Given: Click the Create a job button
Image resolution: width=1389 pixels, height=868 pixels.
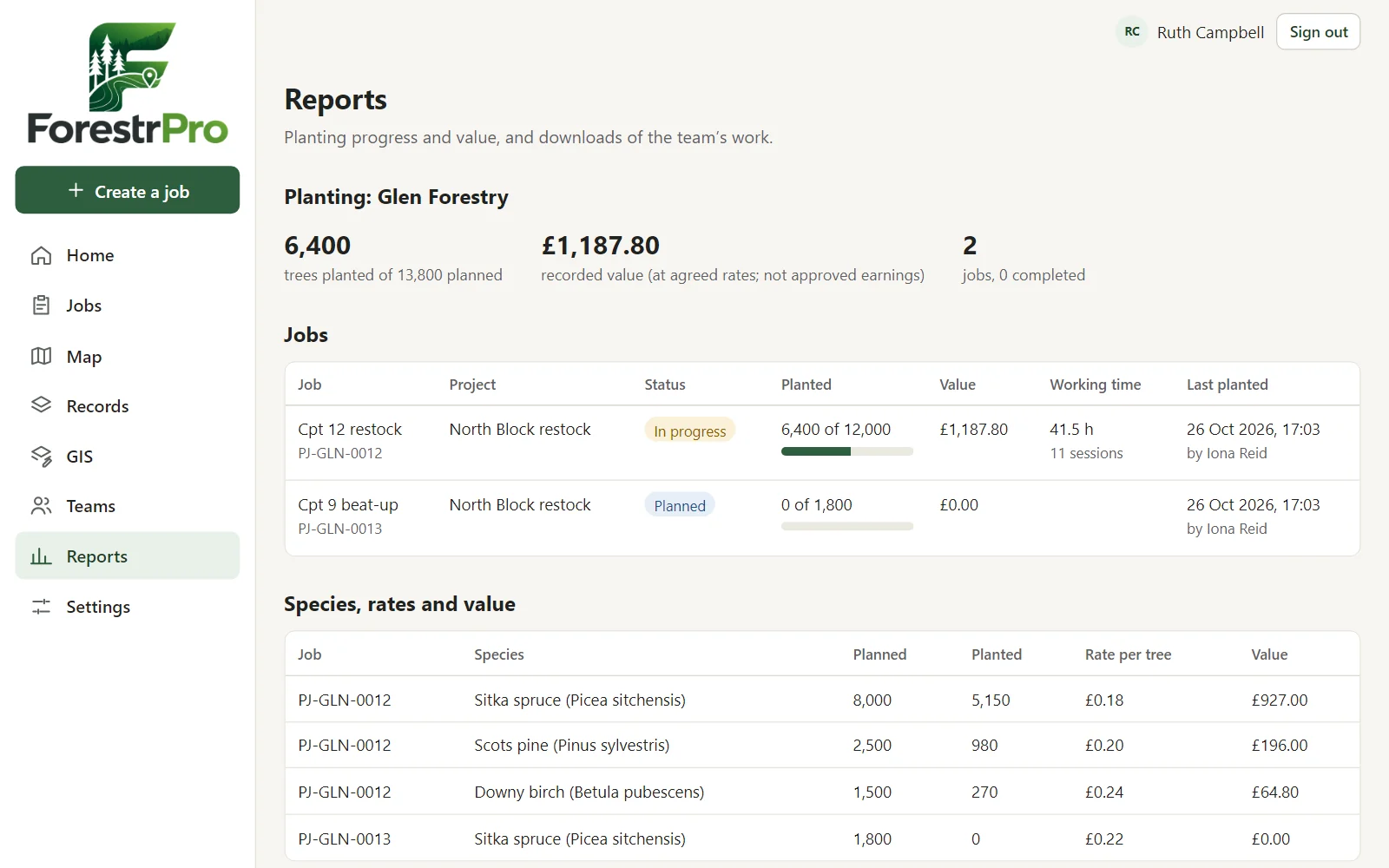Looking at the screenshot, I should [128, 190].
